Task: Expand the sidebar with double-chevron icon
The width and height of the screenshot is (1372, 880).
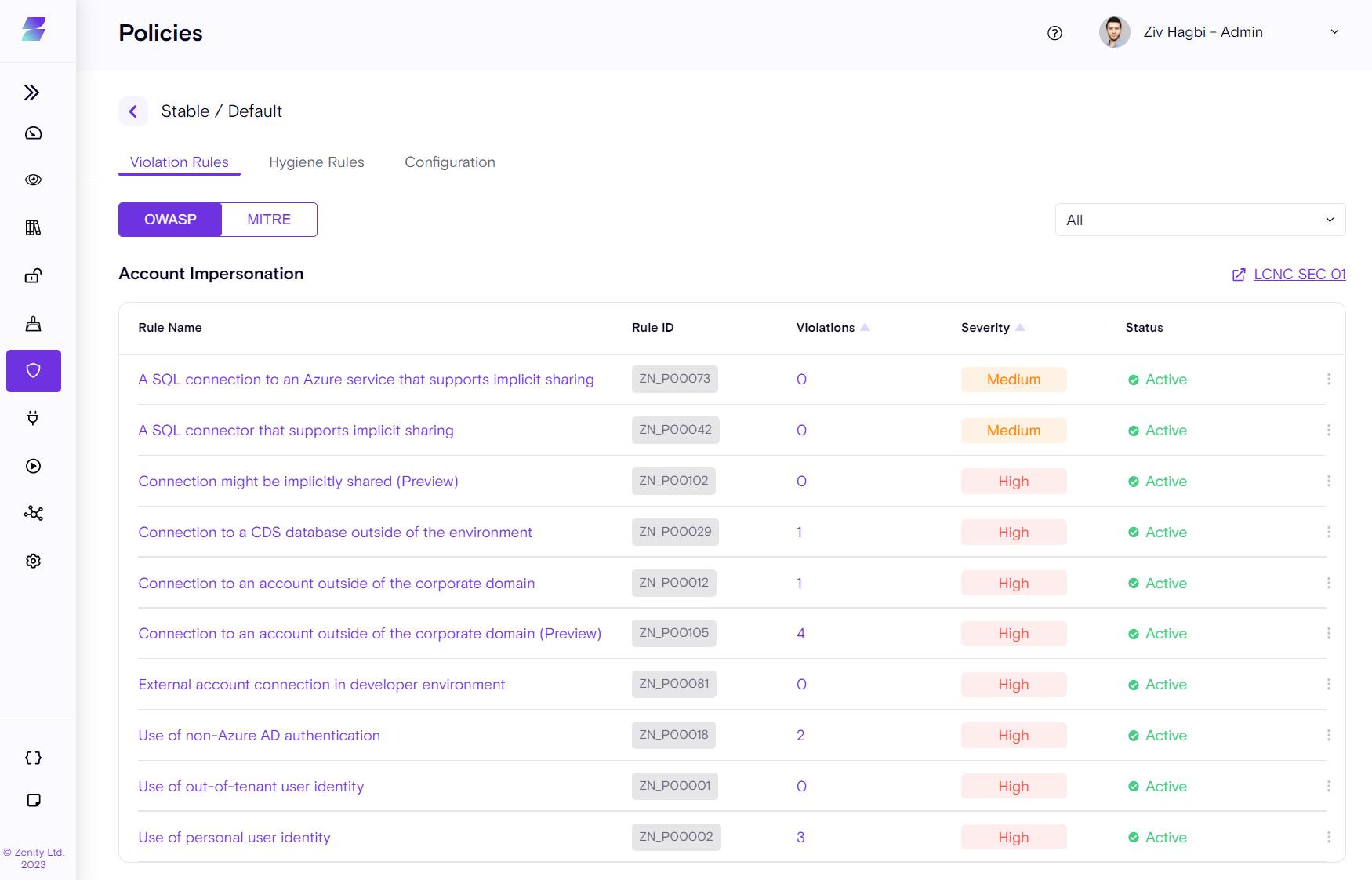Action: 32,93
